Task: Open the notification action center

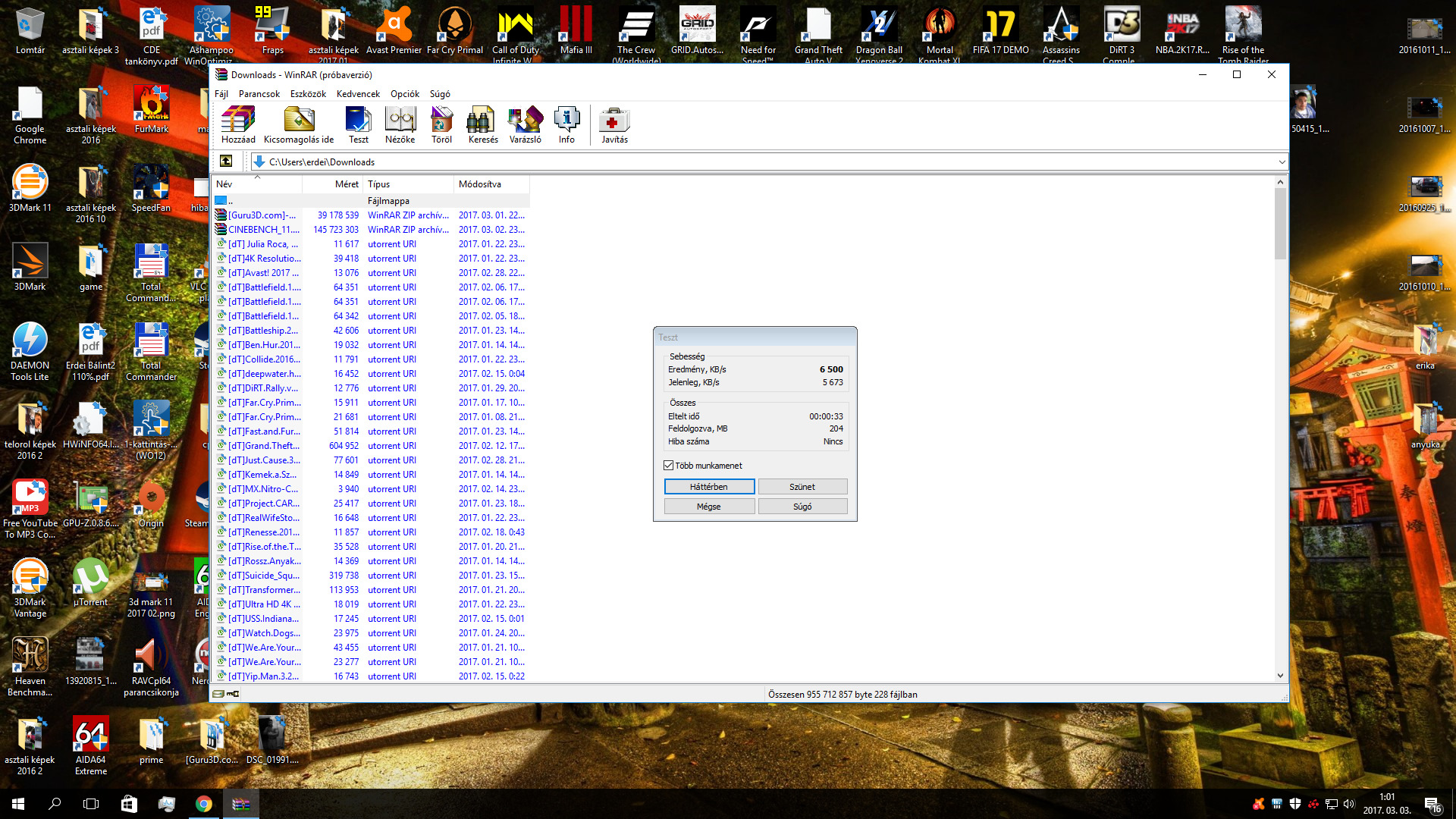Action: pyautogui.click(x=1432, y=804)
